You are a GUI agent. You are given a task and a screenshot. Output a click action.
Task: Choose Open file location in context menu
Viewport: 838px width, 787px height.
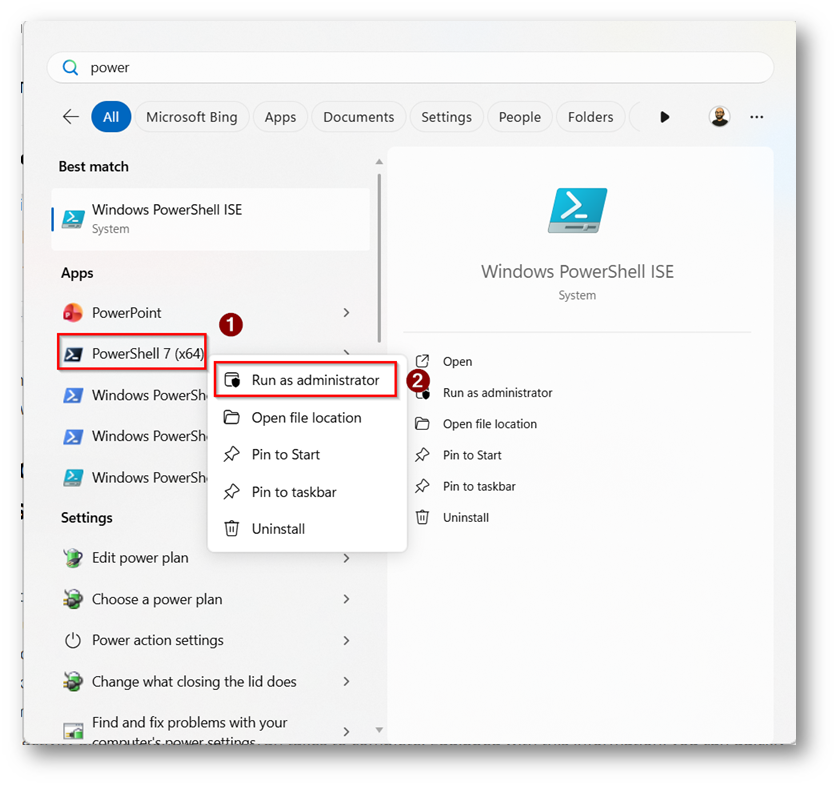pyautogui.click(x=307, y=418)
